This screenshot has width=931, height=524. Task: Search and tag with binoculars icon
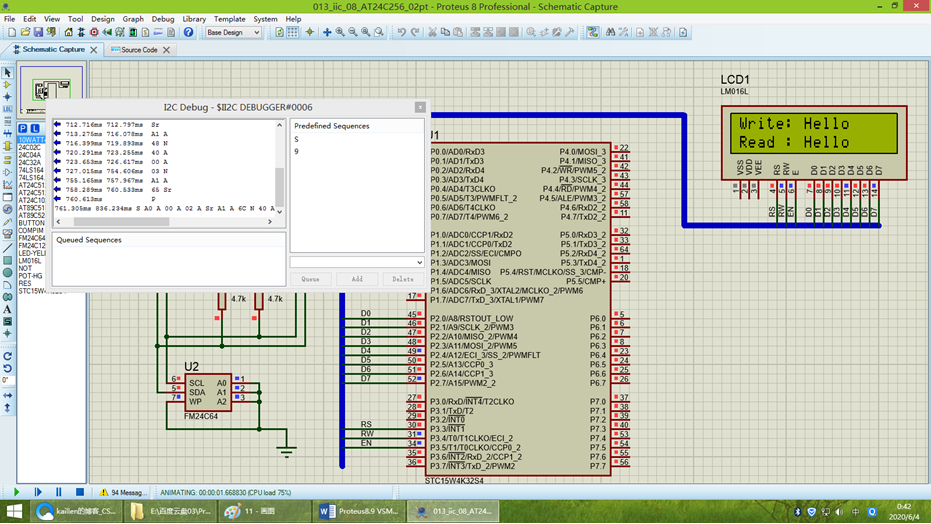click(x=610, y=33)
